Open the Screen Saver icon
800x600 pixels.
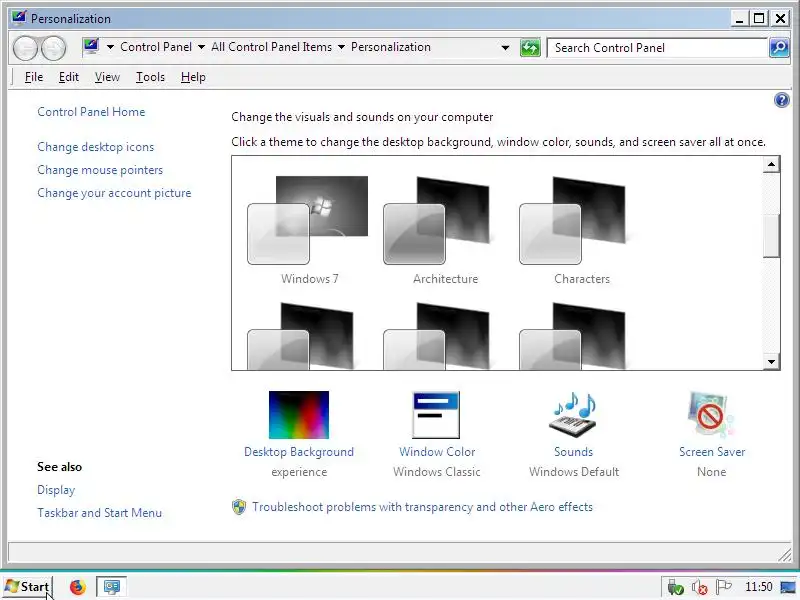click(x=711, y=415)
